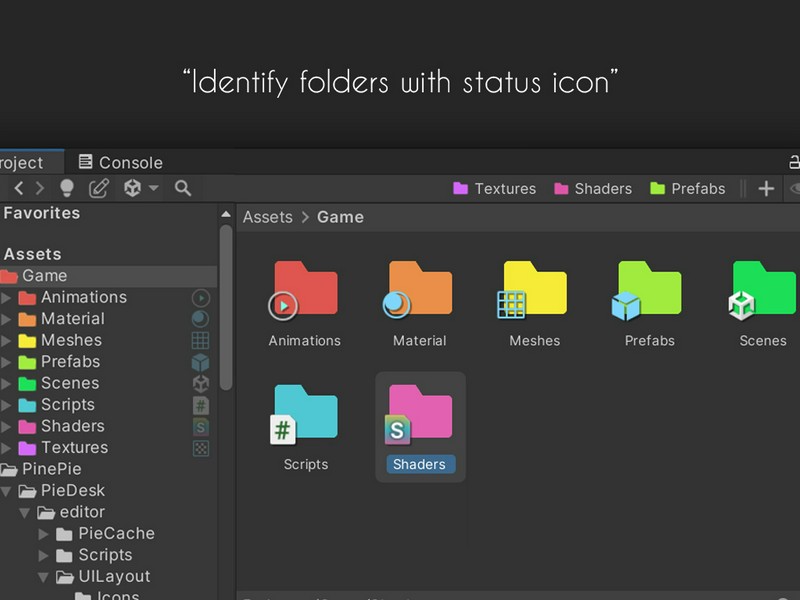The width and height of the screenshot is (800, 600).
Task: Select Scenes folder in the tree
Action: tap(70, 383)
